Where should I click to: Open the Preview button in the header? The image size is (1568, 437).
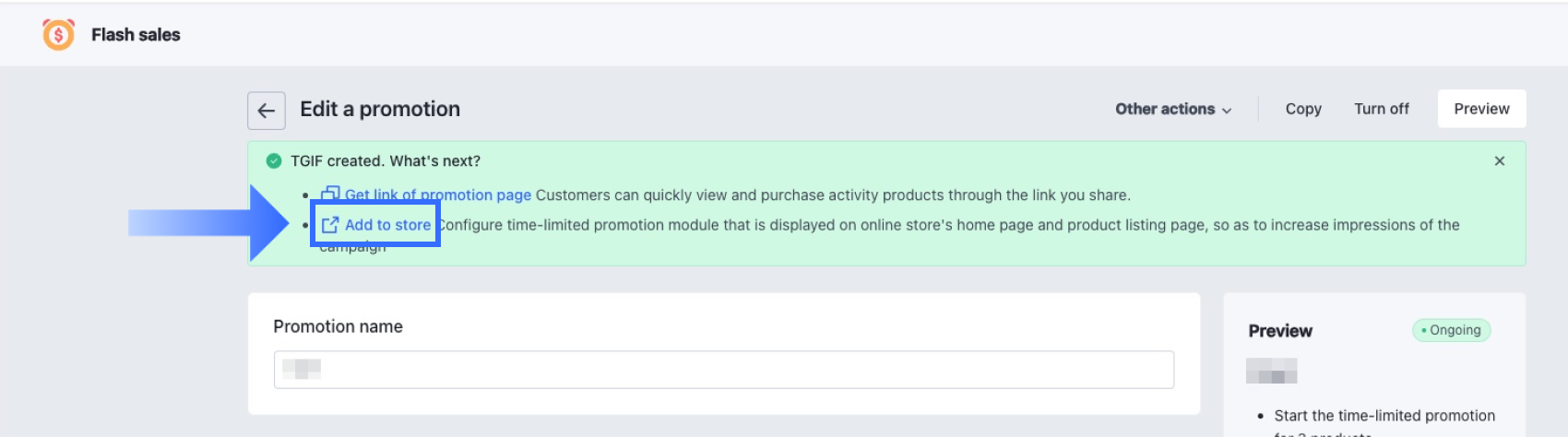click(1481, 109)
